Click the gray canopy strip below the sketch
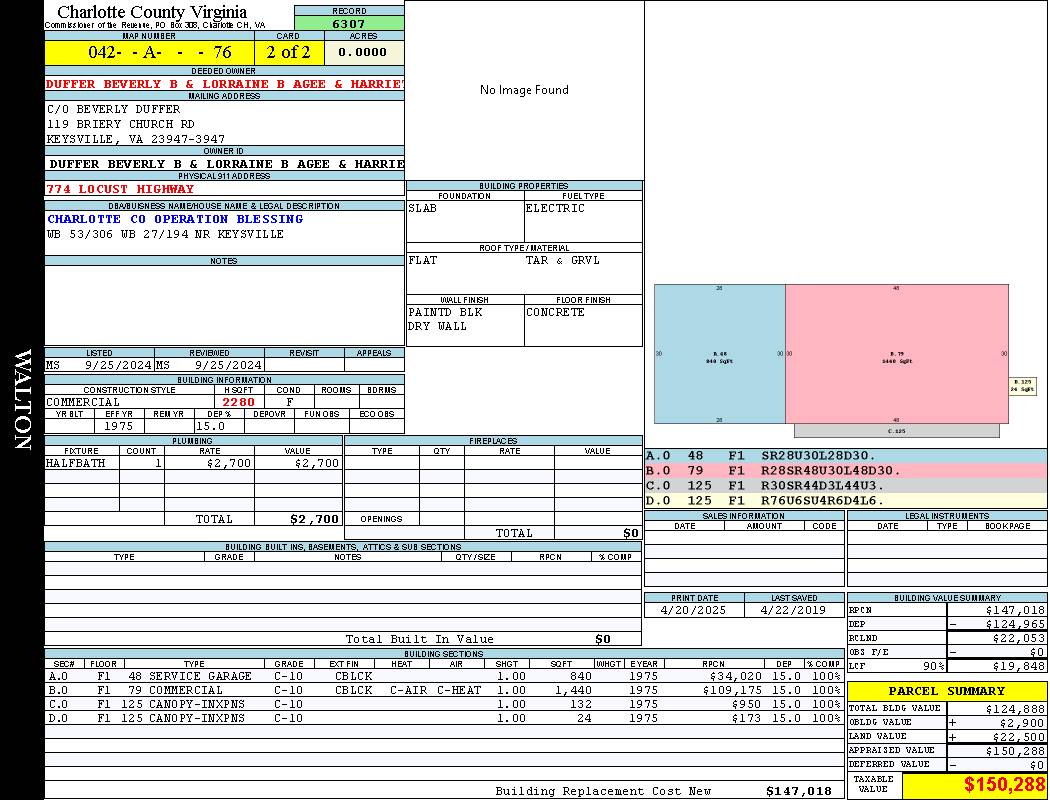Image resolution: width=1050 pixels, height=800 pixels. click(x=897, y=430)
